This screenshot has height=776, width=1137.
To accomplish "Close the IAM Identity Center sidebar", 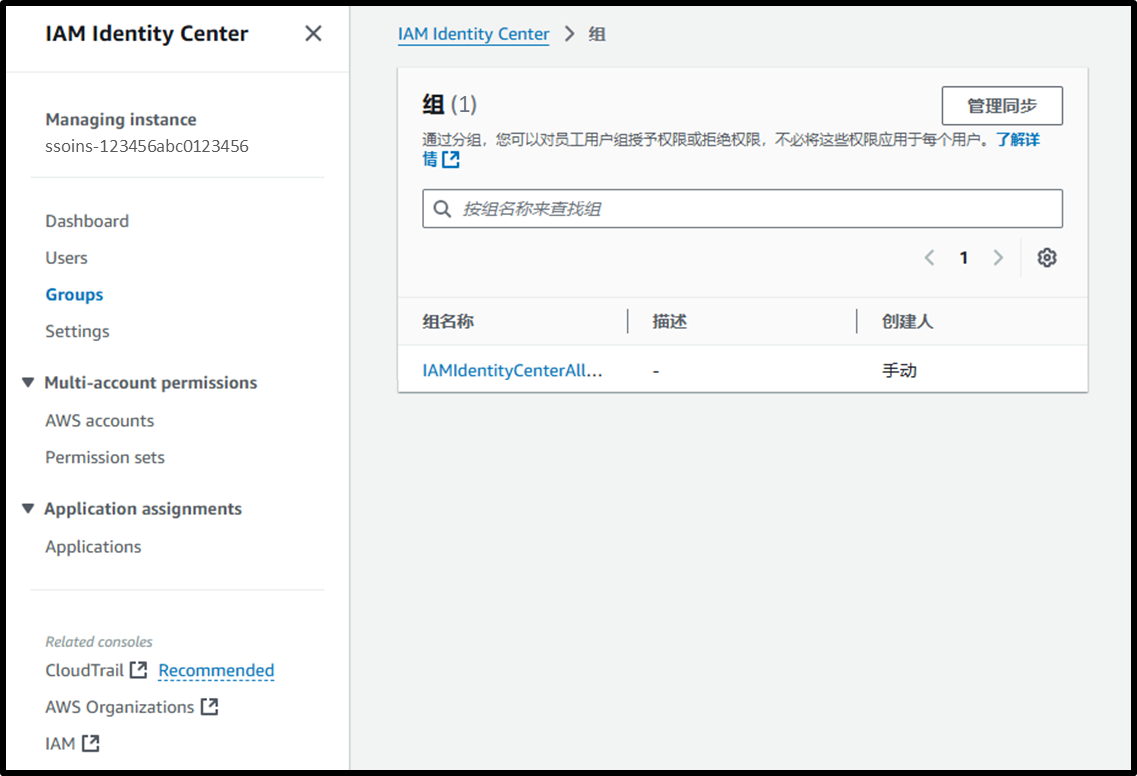I will (313, 33).
